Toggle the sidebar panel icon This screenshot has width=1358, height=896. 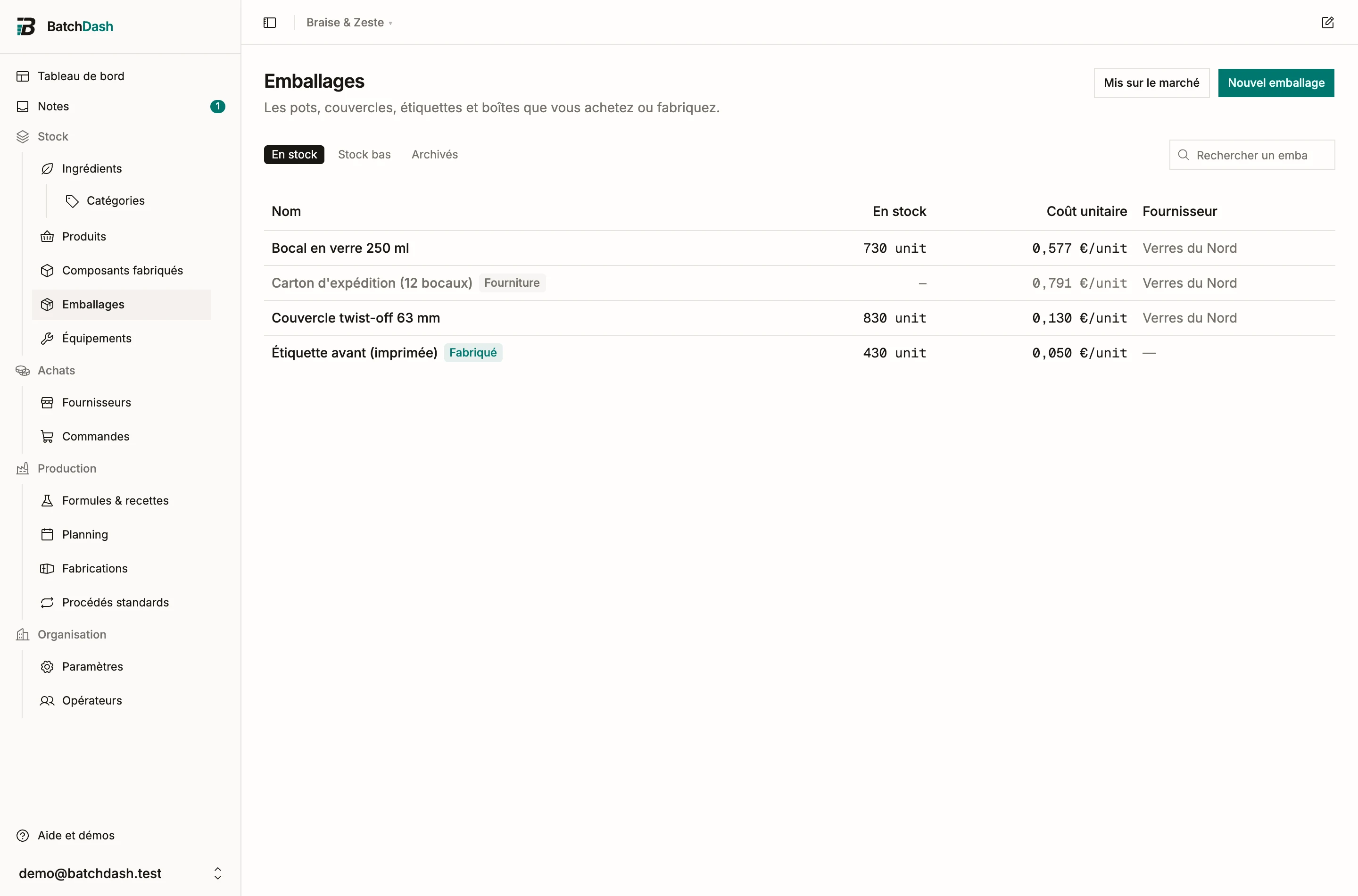click(x=270, y=22)
